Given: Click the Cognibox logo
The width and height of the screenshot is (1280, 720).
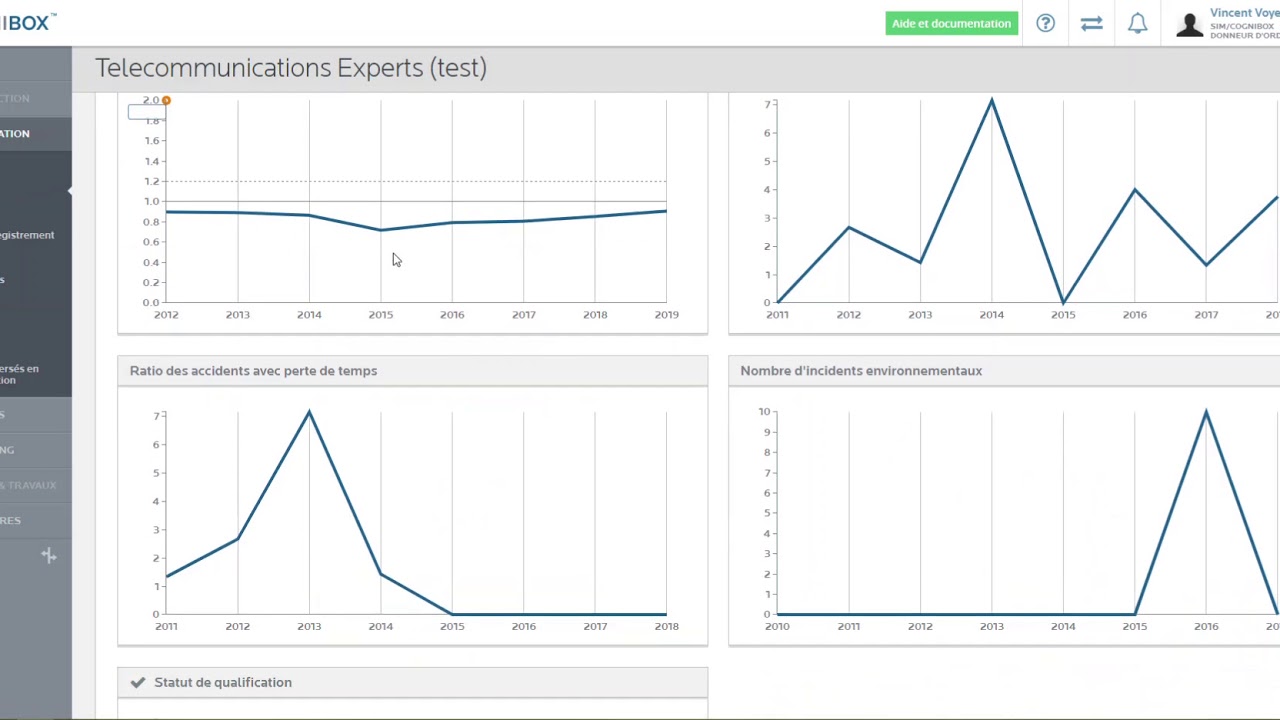Looking at the screenshot, I should pos(28,22).
